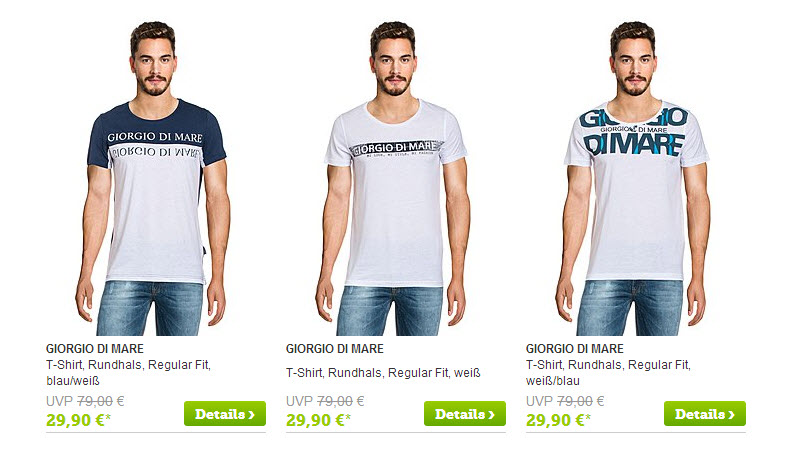Click the struck-through UVP 79,00 € of third product
The image size is (800, 453).
(x=565, y=401)
